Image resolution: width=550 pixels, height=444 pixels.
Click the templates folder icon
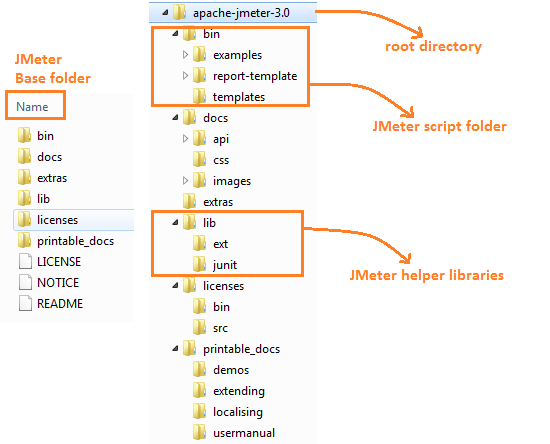(200, 96)
